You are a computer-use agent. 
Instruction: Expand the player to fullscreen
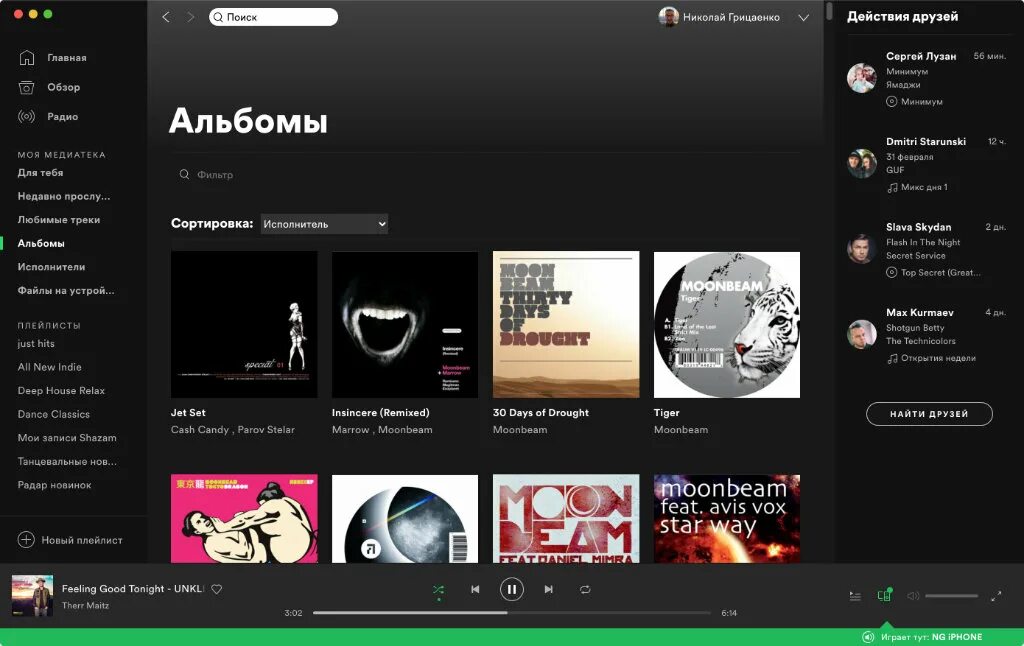click(996, 596)
